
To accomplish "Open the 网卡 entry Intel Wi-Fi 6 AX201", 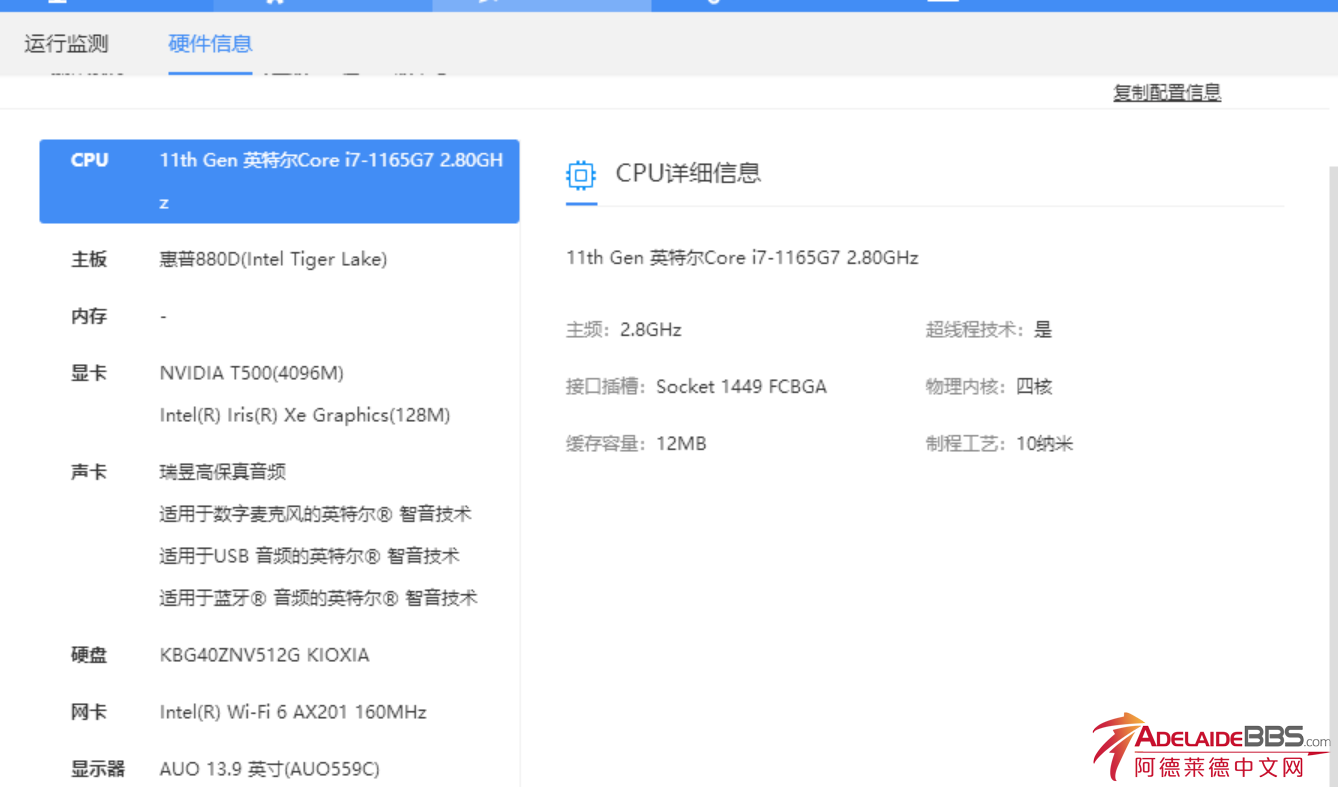I will pos(293,713).
